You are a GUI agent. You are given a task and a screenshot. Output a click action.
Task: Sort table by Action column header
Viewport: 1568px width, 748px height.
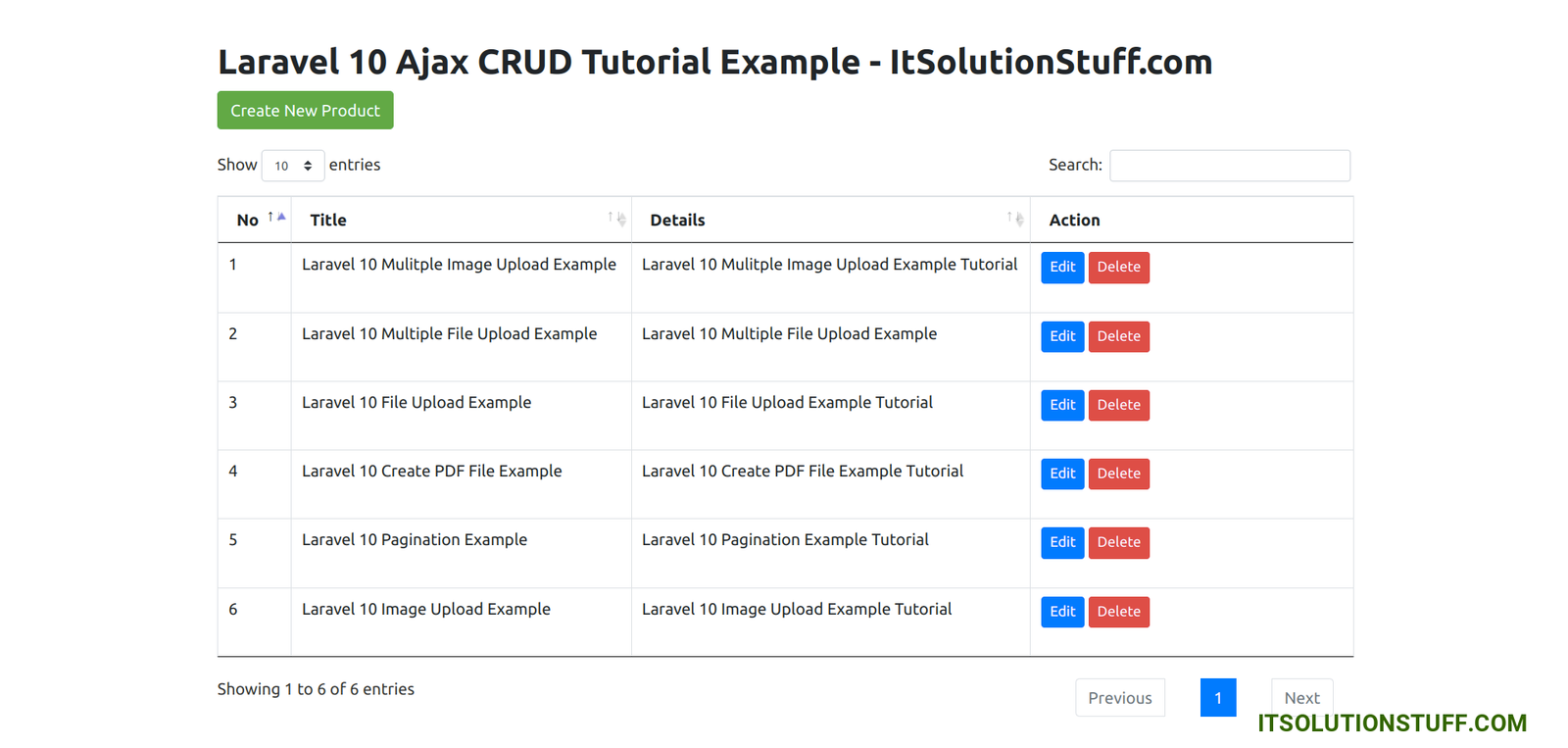click(x=1075, y=221)
